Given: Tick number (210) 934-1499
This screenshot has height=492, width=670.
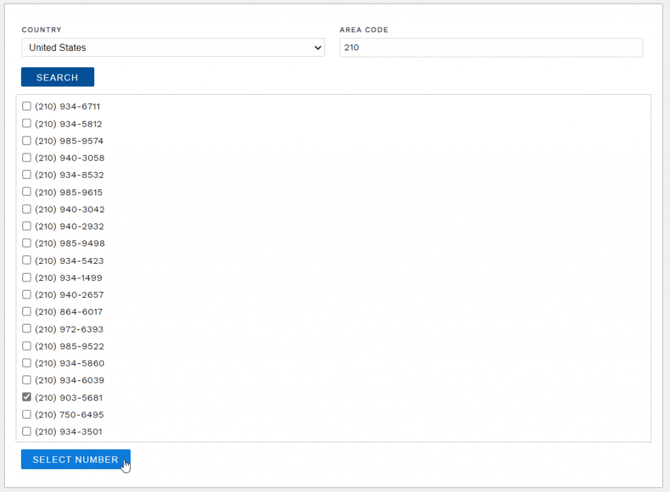Looking at the screenshot, I should pyautogui.click(x=27, y=277).
